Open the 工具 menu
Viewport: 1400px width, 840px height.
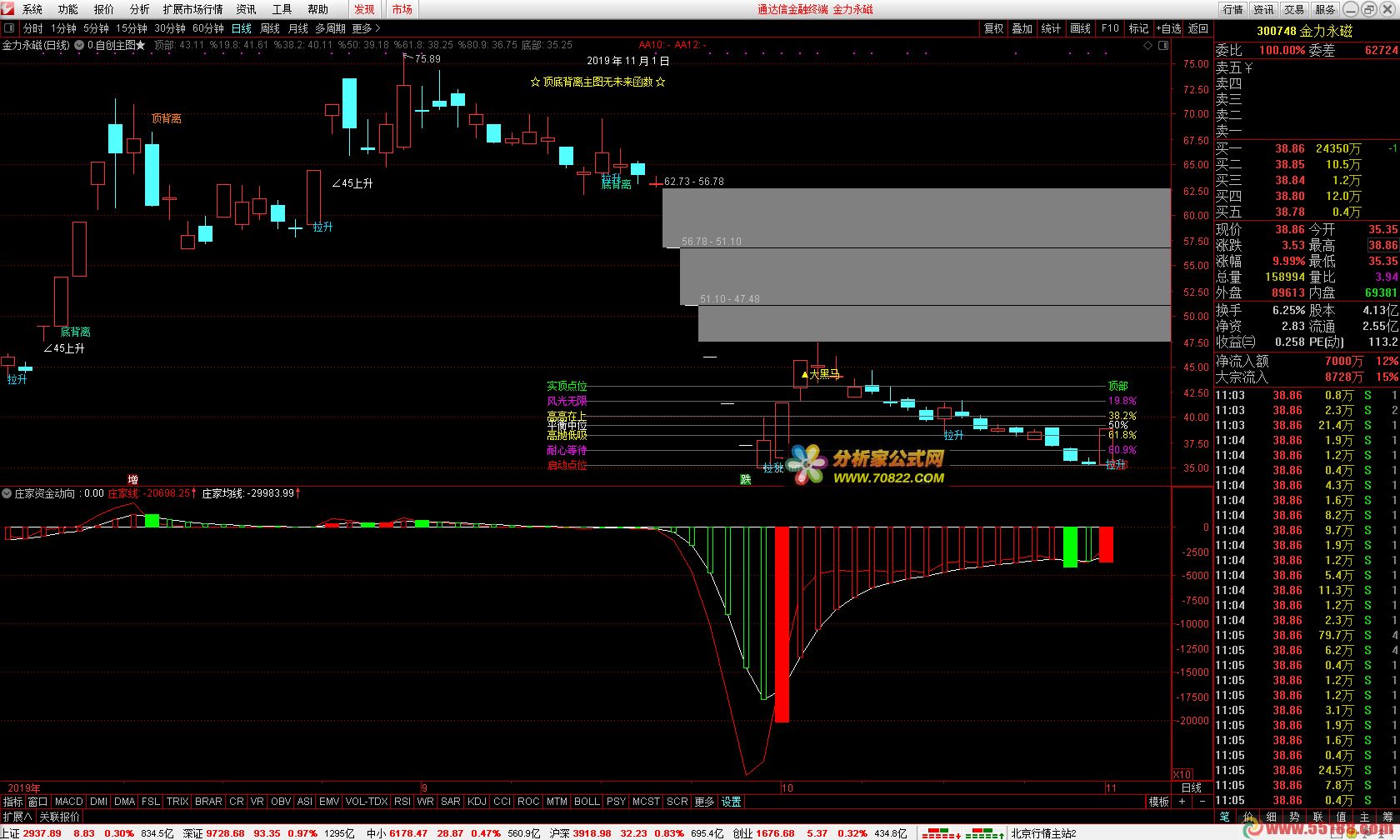282,9
